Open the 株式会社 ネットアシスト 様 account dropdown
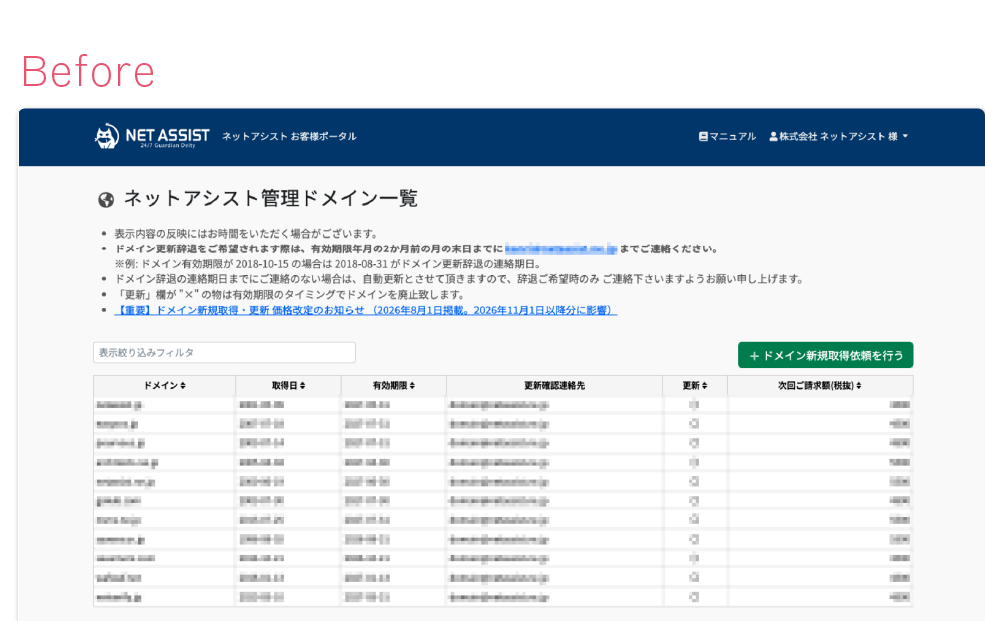The image size is (985, 621). pyautogui.click(x=839, y=136)
